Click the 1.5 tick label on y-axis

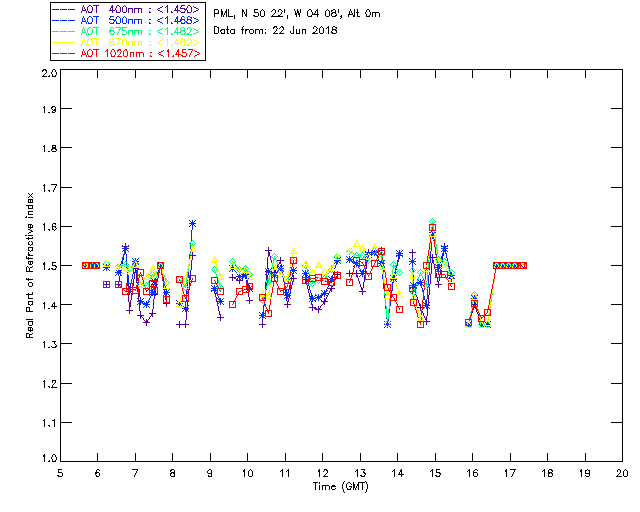(47, 266)
